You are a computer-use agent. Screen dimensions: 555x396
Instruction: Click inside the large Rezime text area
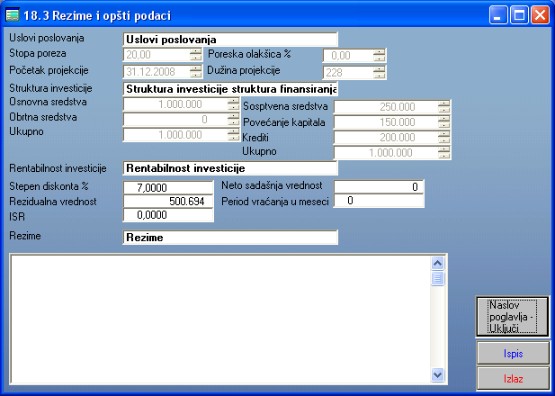tap(220, 319)
